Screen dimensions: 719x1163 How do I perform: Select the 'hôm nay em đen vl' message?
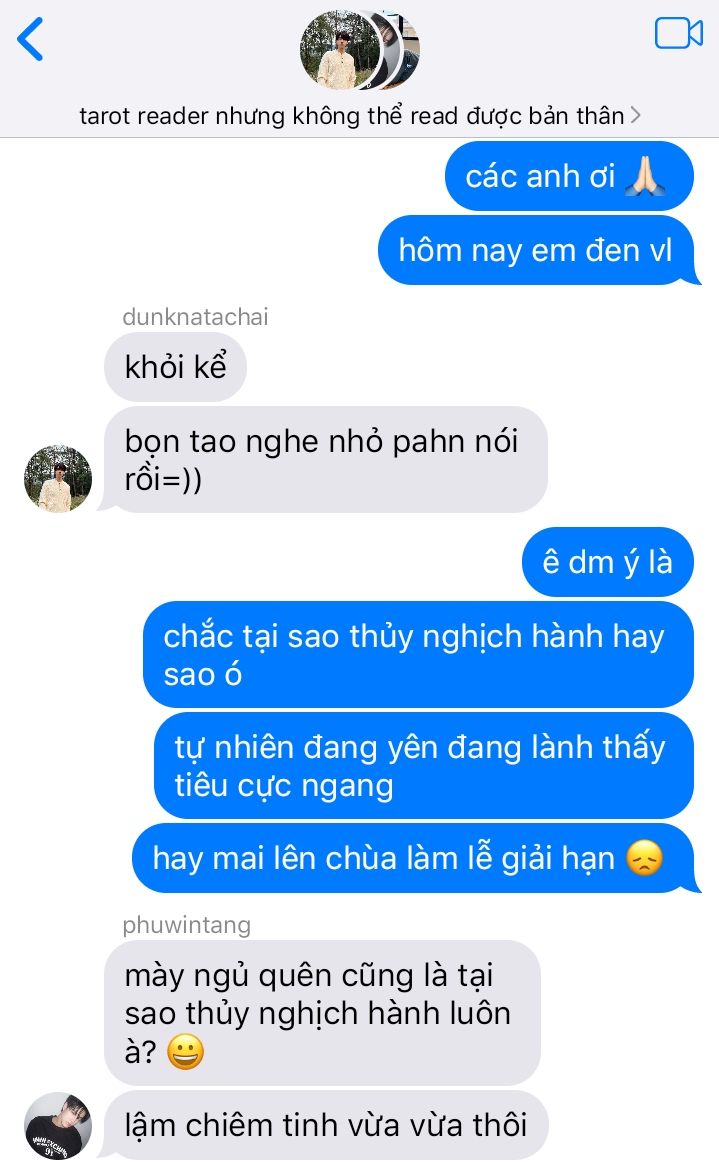point(539,251)
